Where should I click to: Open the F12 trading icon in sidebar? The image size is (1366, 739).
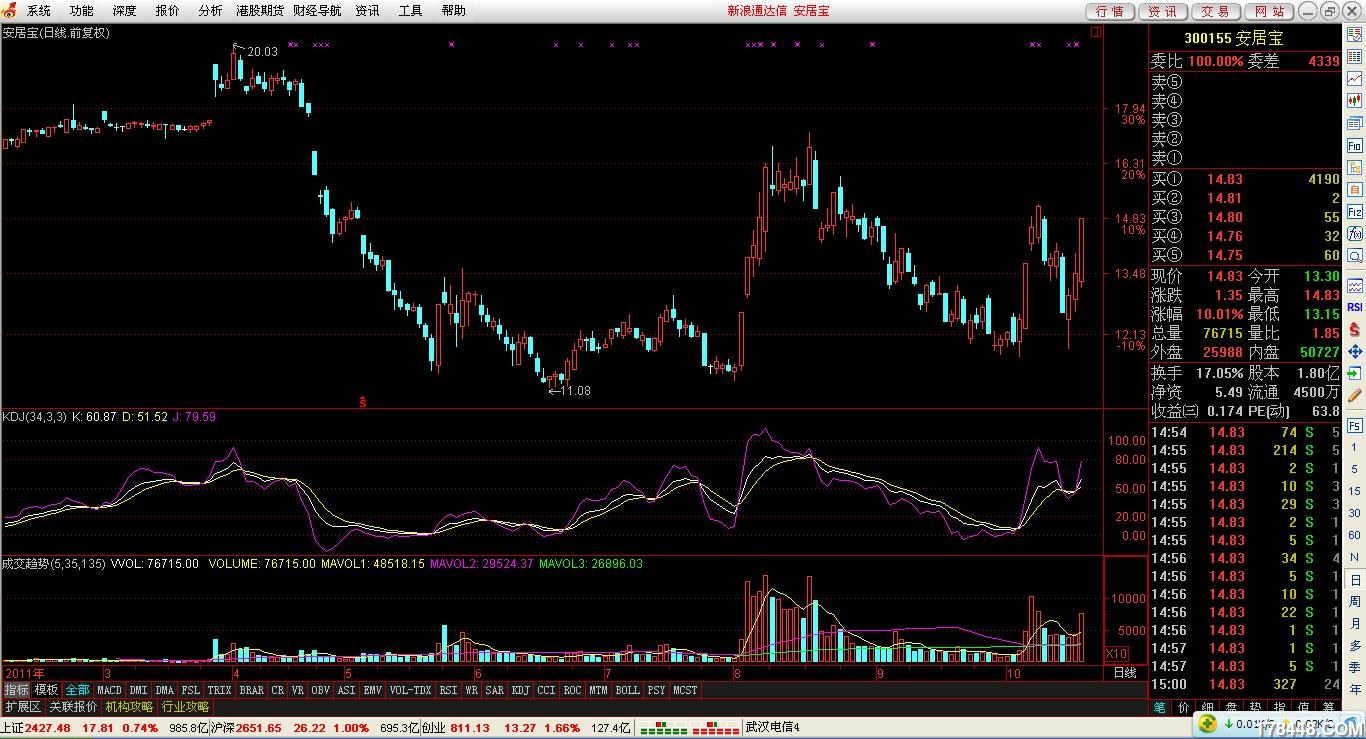(x=1355, y=212)
